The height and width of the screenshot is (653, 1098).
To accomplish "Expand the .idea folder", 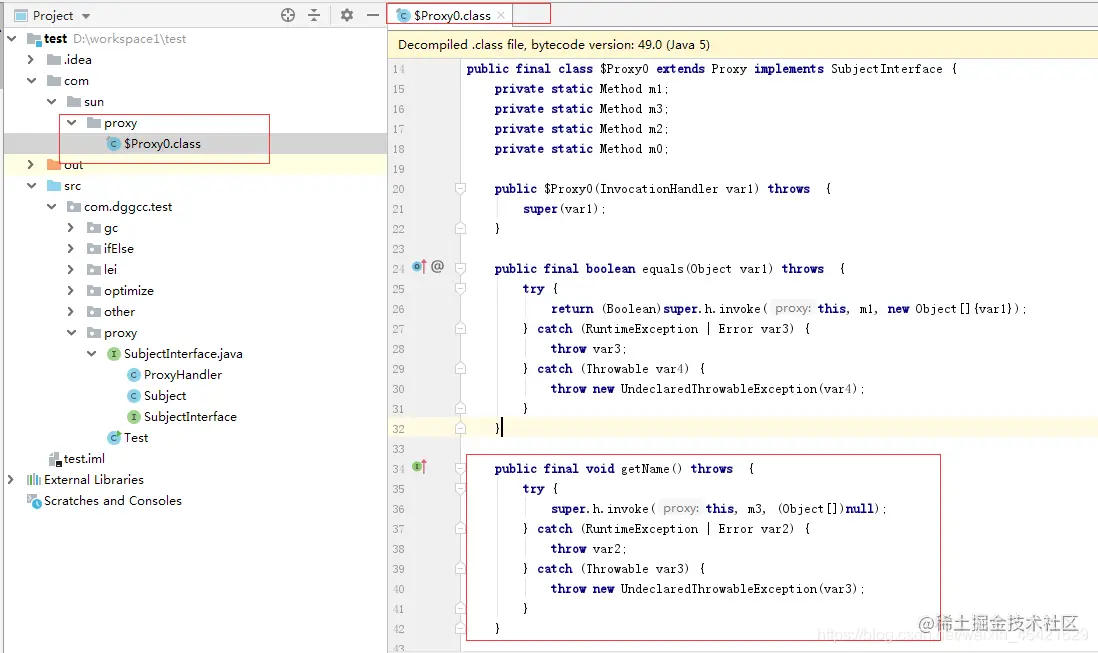I will pyautogui.click(x=31, y=59).
